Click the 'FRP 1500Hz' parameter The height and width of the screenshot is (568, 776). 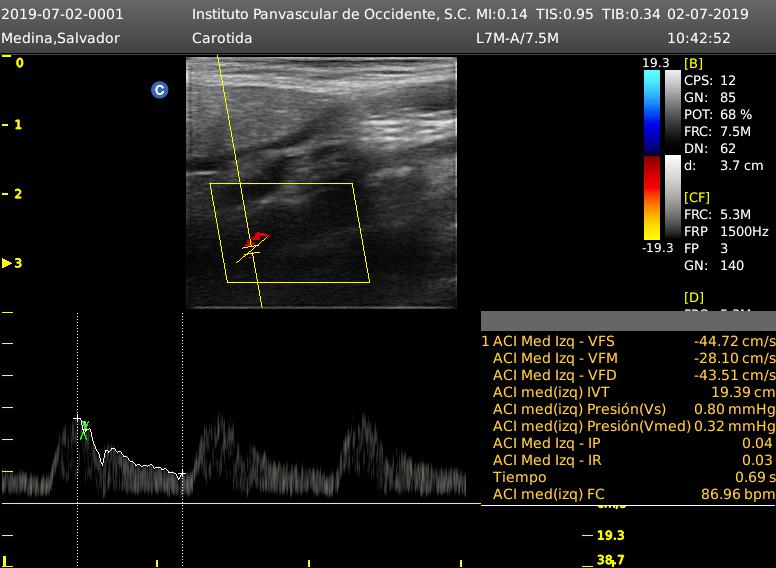click(726, 231)
